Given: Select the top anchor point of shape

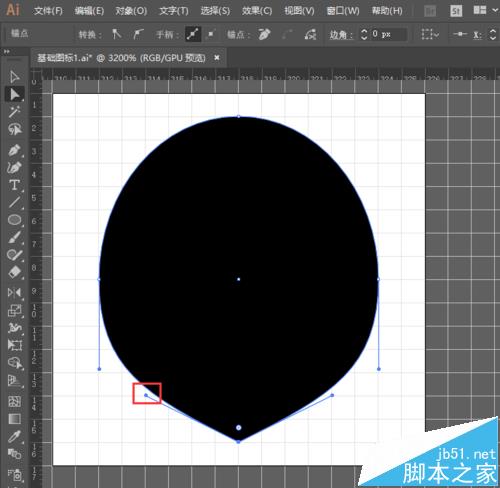Looking at the screenshot, I should 239,116.
